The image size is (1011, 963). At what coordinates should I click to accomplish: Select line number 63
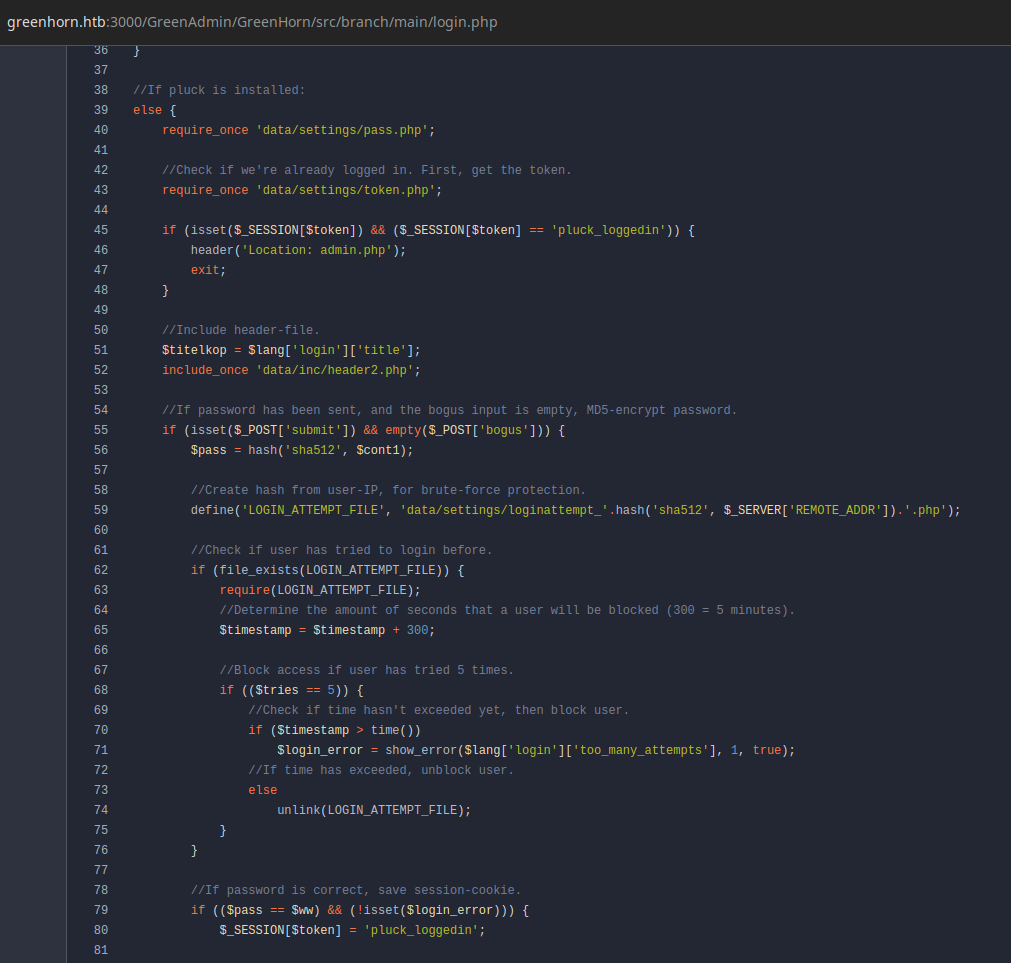[101, 590]
